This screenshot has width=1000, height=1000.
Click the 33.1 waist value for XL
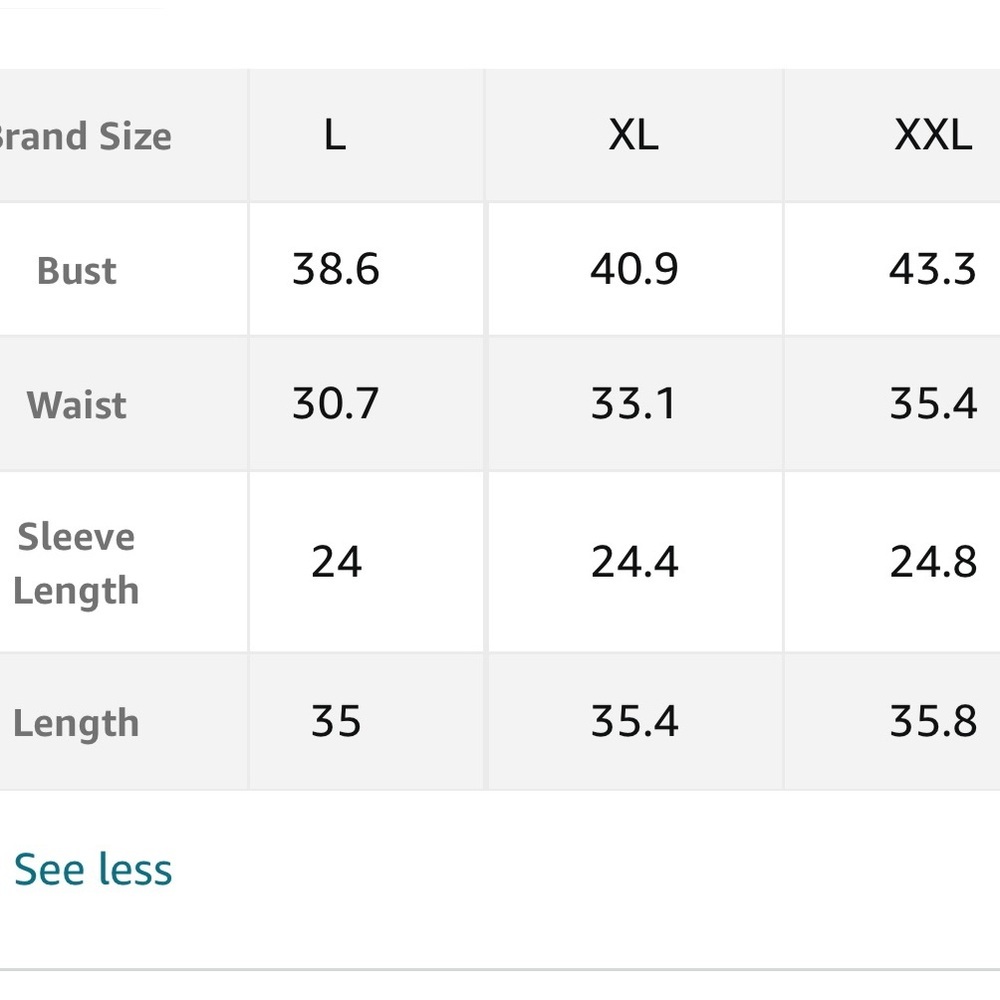(x=634, y=403)
